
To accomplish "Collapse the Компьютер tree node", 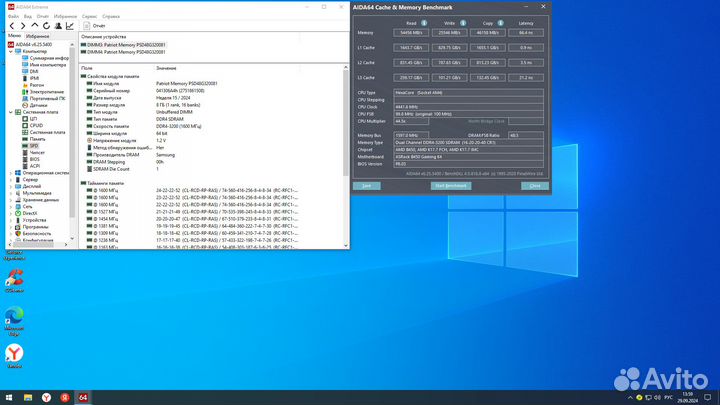I will click(x=11, y=51).
